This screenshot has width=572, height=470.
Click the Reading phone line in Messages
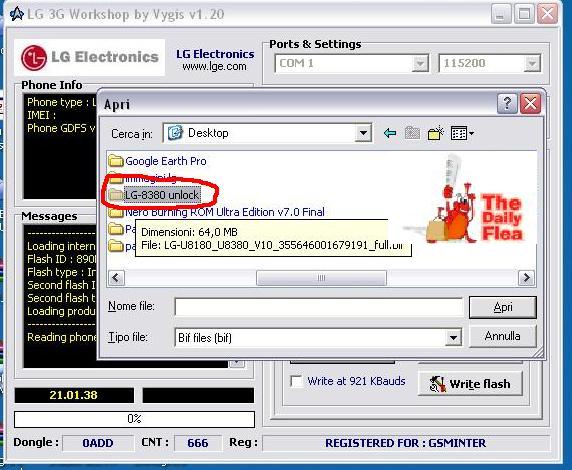61,337
